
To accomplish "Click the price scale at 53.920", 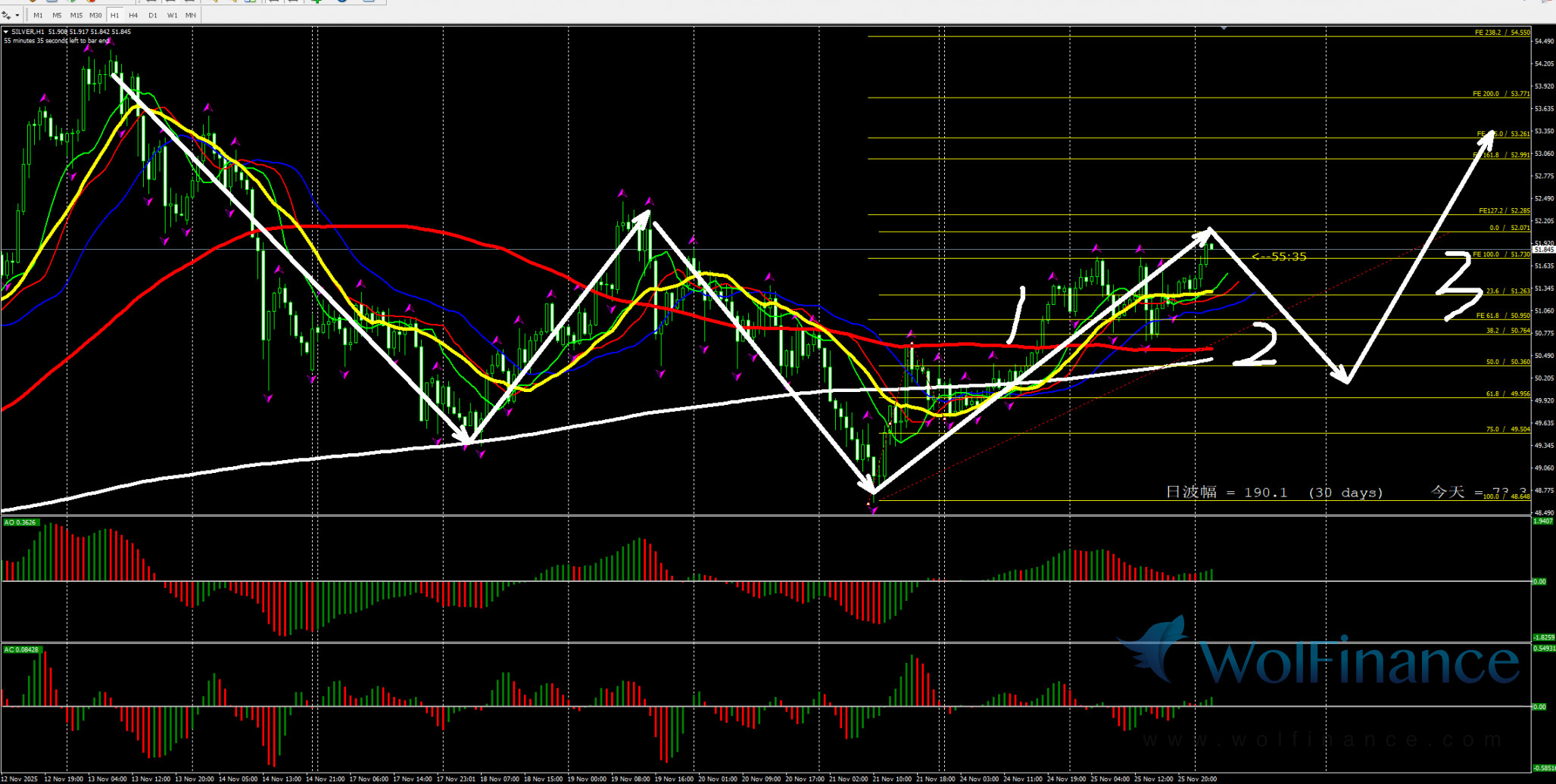I will [x=1543, y=86].
